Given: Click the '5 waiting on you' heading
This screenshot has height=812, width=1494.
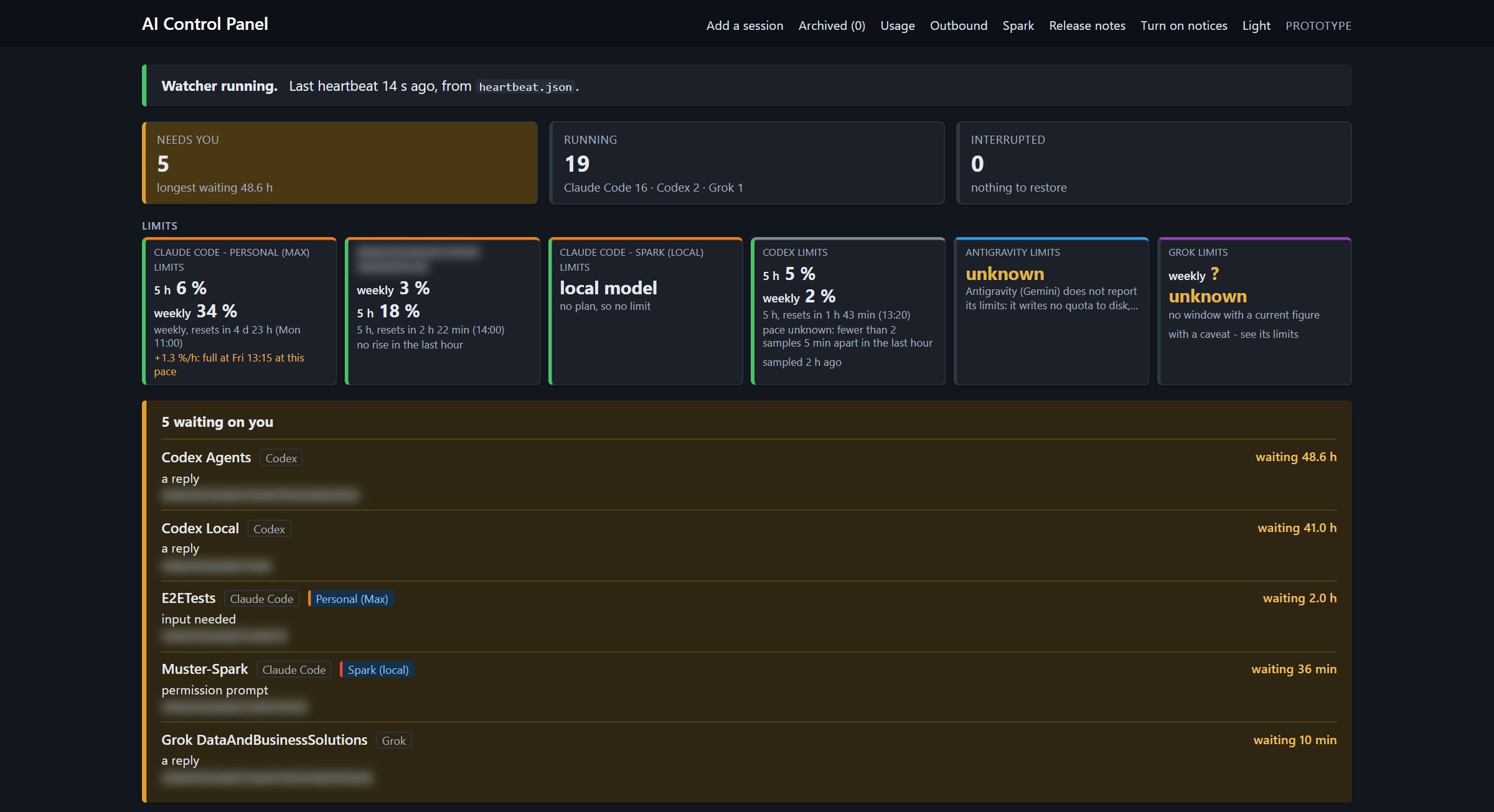Looking at the screenshot, I should (x=217, y=422).
